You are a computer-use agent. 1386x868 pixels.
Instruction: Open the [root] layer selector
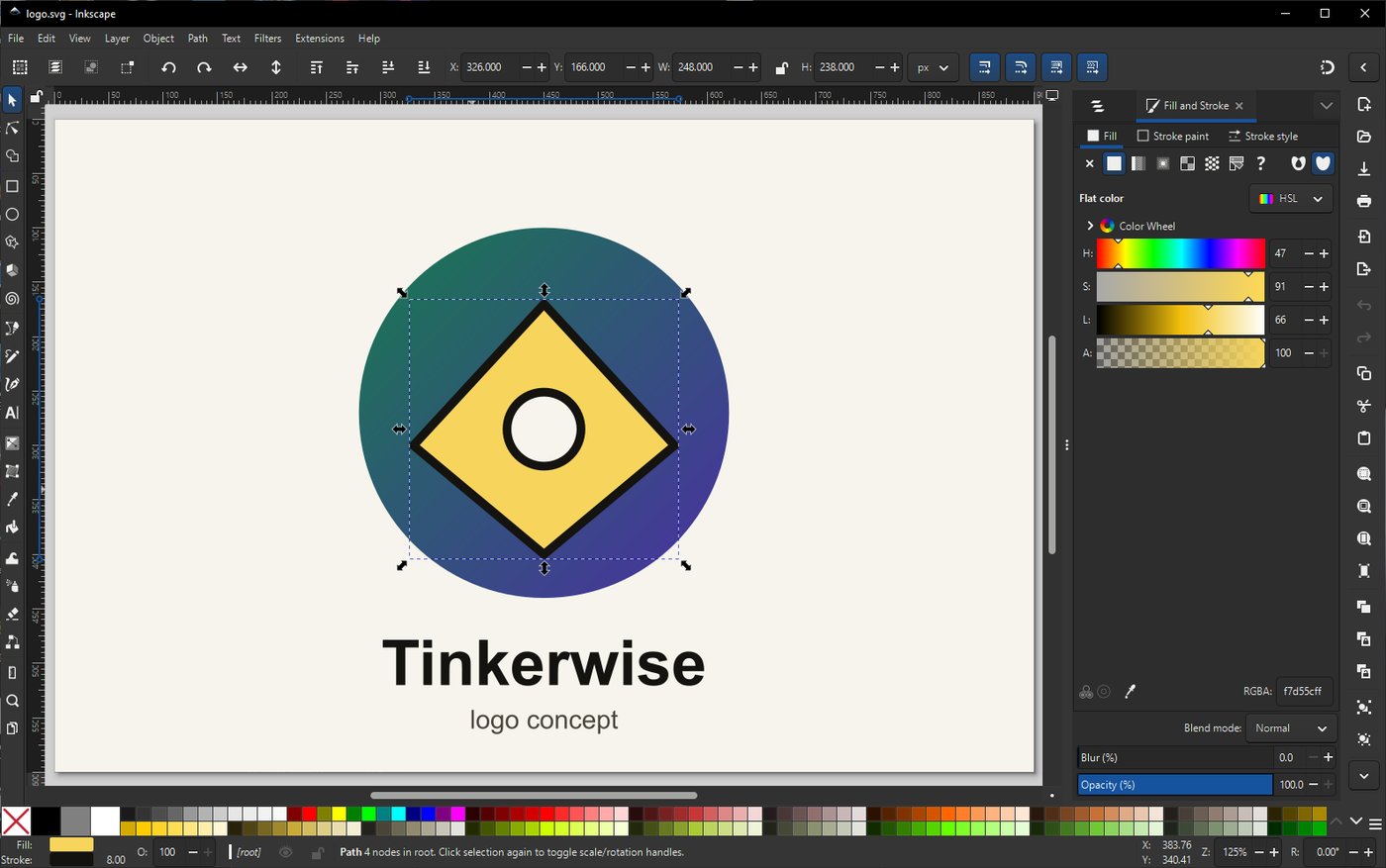(x=248, y=852)
